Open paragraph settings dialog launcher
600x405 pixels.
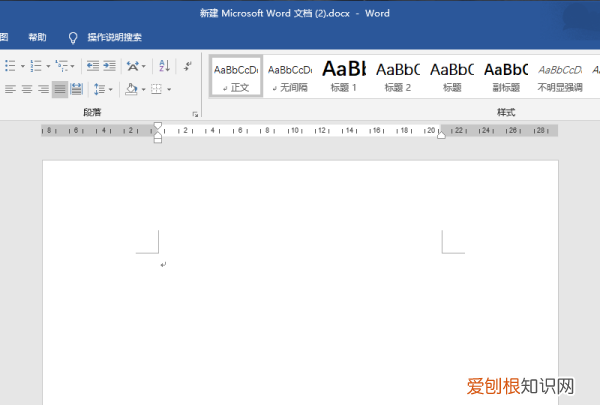195,114
